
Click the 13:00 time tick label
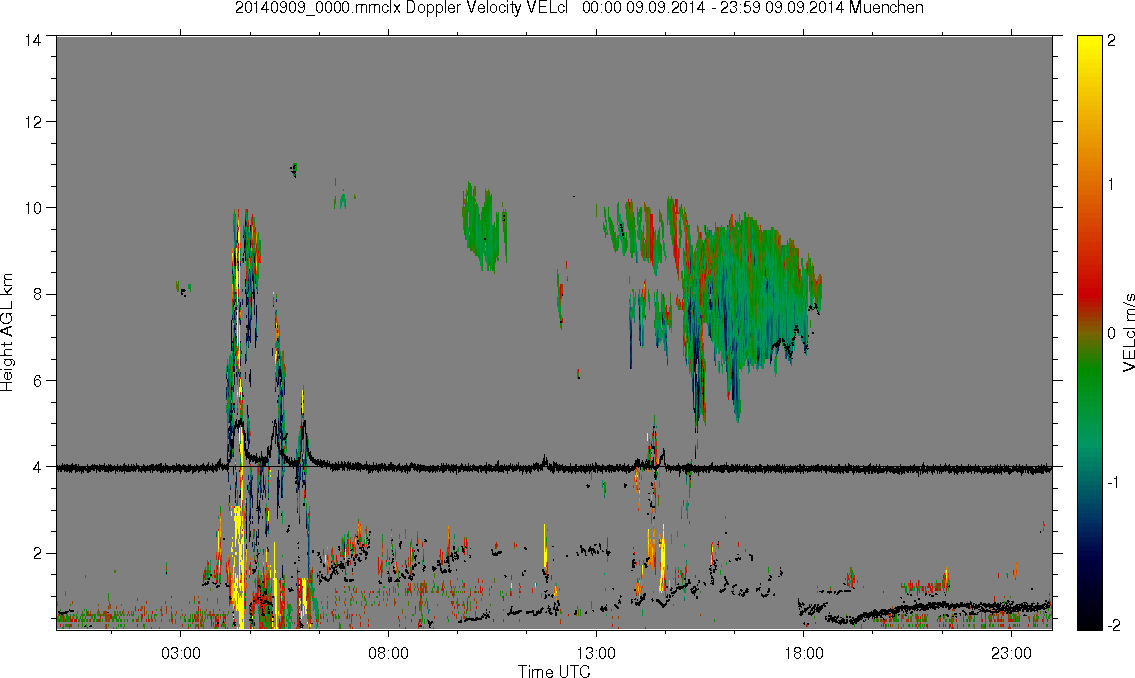pos(596,653)
